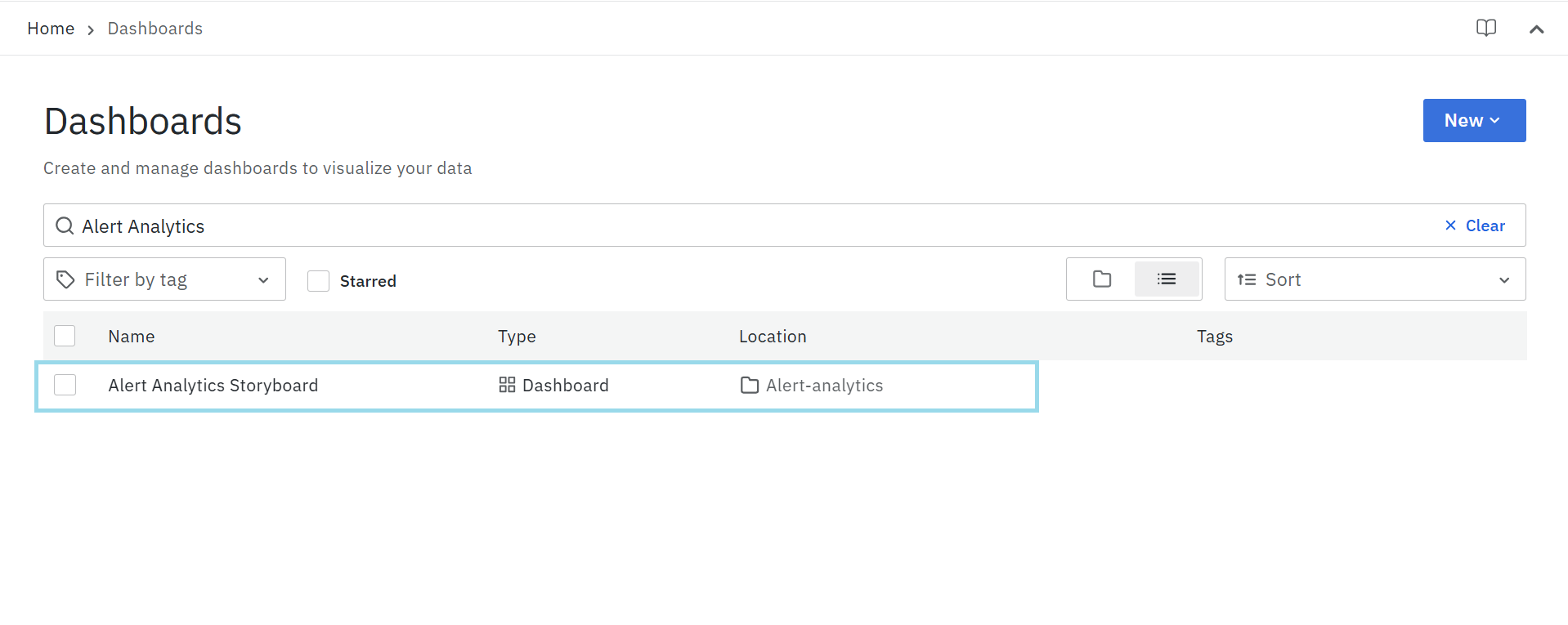Viewport: 1568px width, 625px height.
Task: Expand the Sort dropdown
Action: coord(1374,279)
